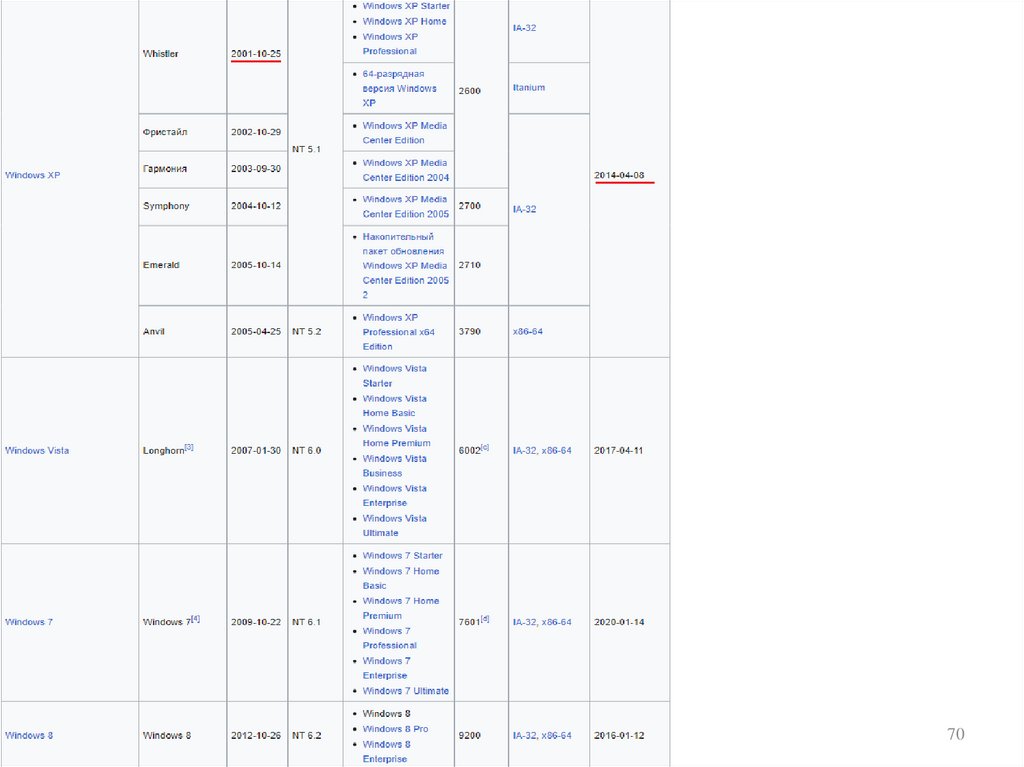The width and height of the screenshot is (1024, 767).
Task: Open Windows 7 Starter link
Action: click(402, 555)
